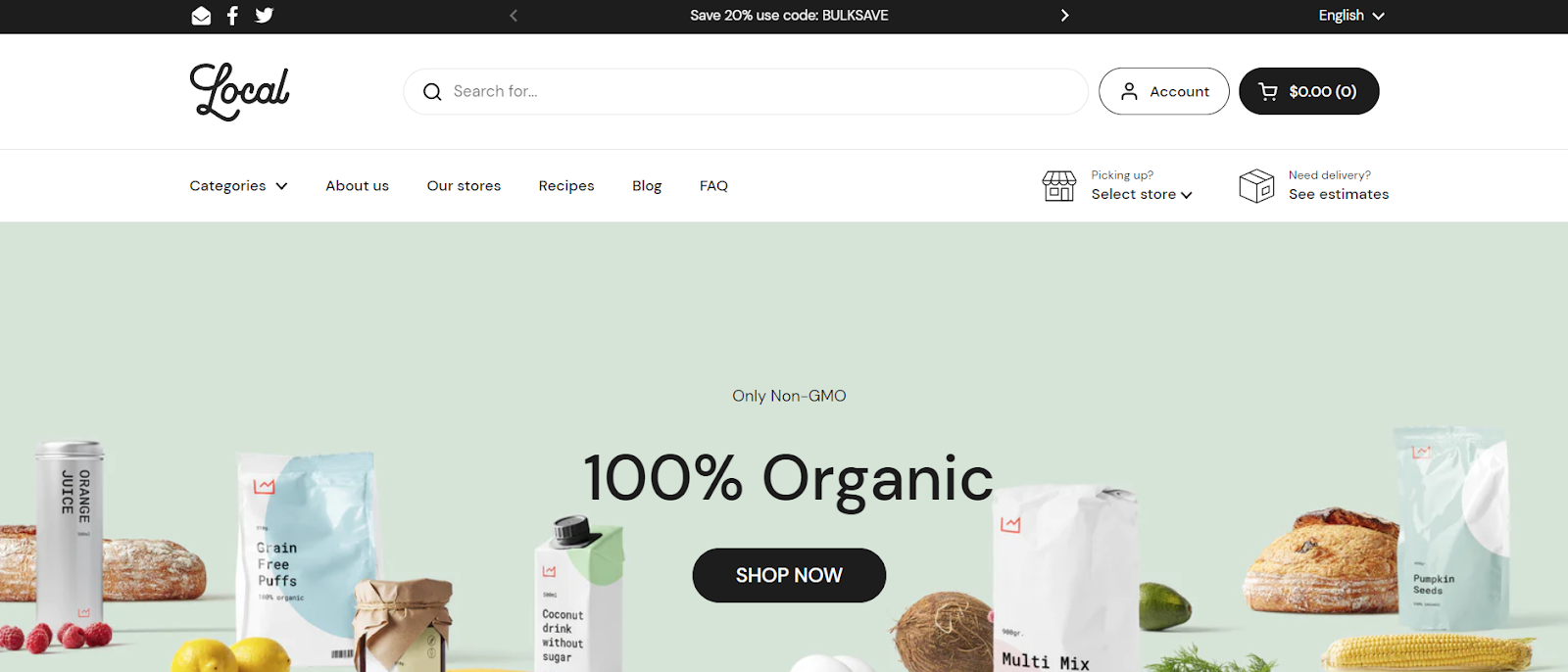
Task: Open the Twitter bird icon
Action: click(x=265, y=16)
